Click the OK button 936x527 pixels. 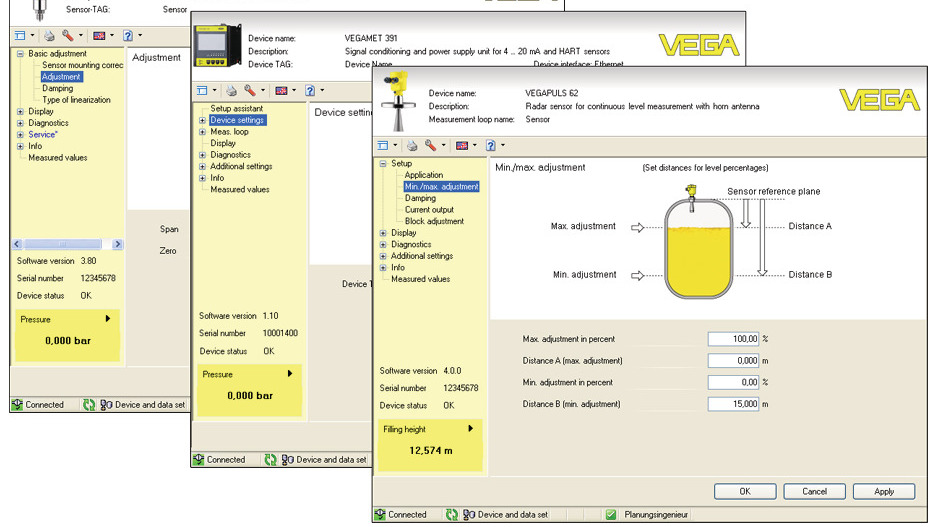[744, 491]
